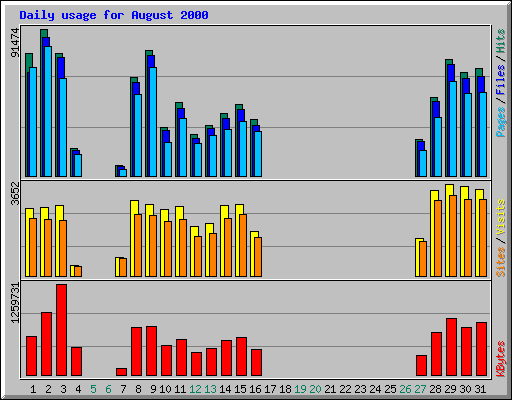
Task: Click the yellow 'Visits' legend label
Action: click(x=501, y=218)
